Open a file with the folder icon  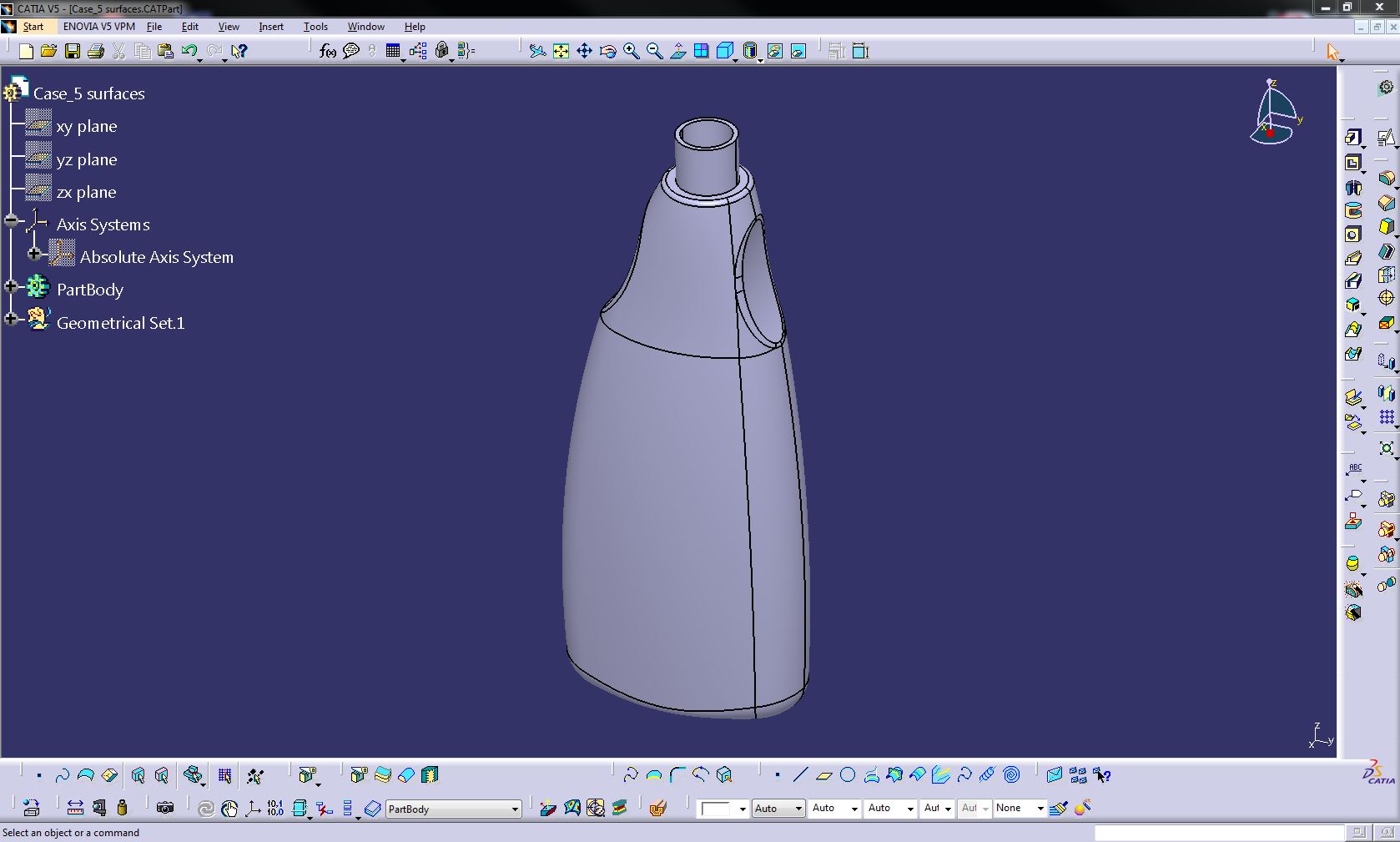coord(49,52)
